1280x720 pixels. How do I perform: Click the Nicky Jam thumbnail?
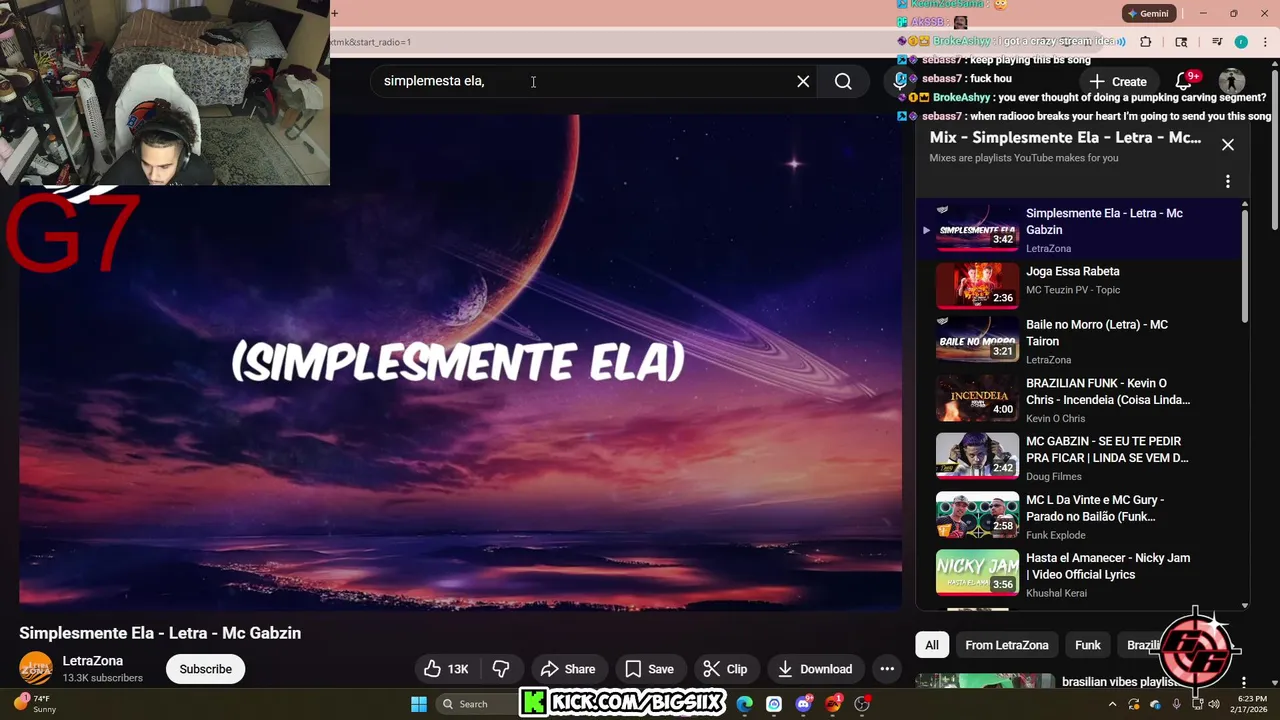click(x=977, y=574)
